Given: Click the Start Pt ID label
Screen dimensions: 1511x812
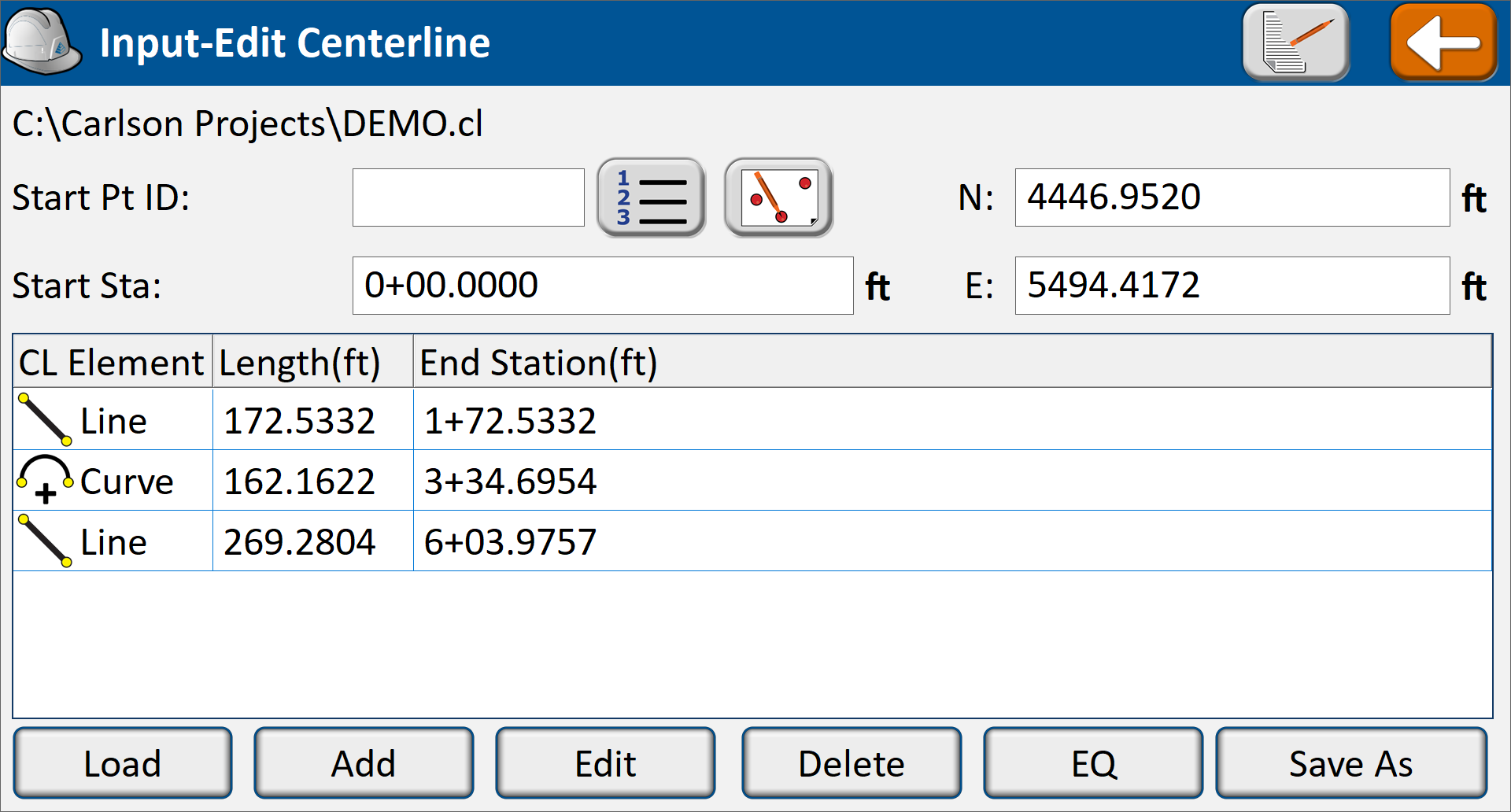Looking at the screenshot, I should click(x=101, y=197).
